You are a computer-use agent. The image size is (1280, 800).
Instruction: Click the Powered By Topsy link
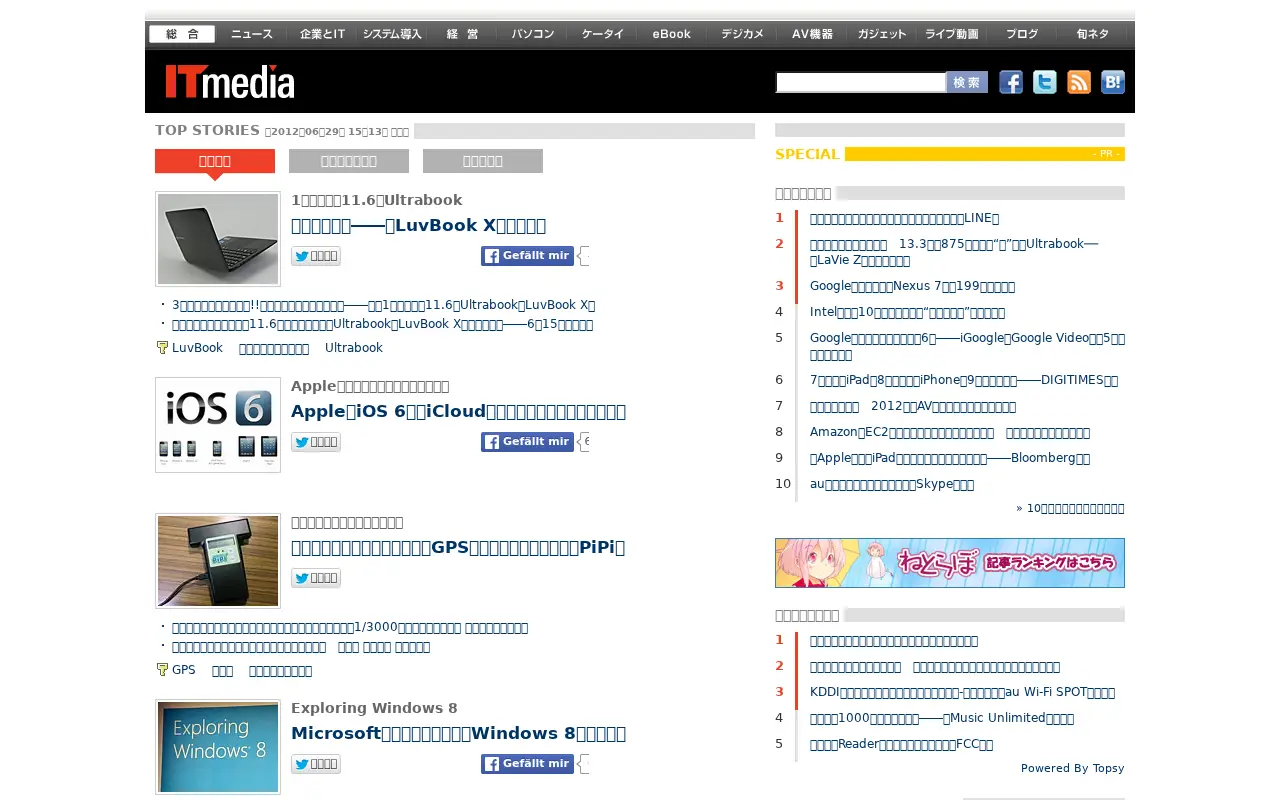1072,768
